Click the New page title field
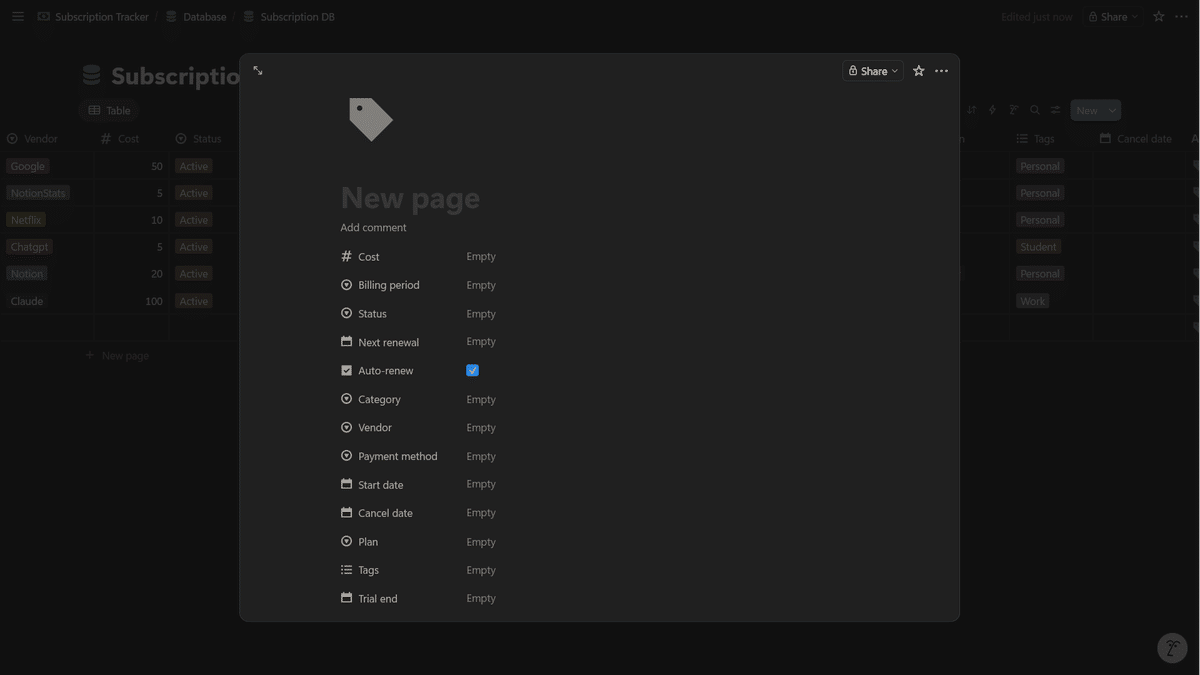 (410, 198)
